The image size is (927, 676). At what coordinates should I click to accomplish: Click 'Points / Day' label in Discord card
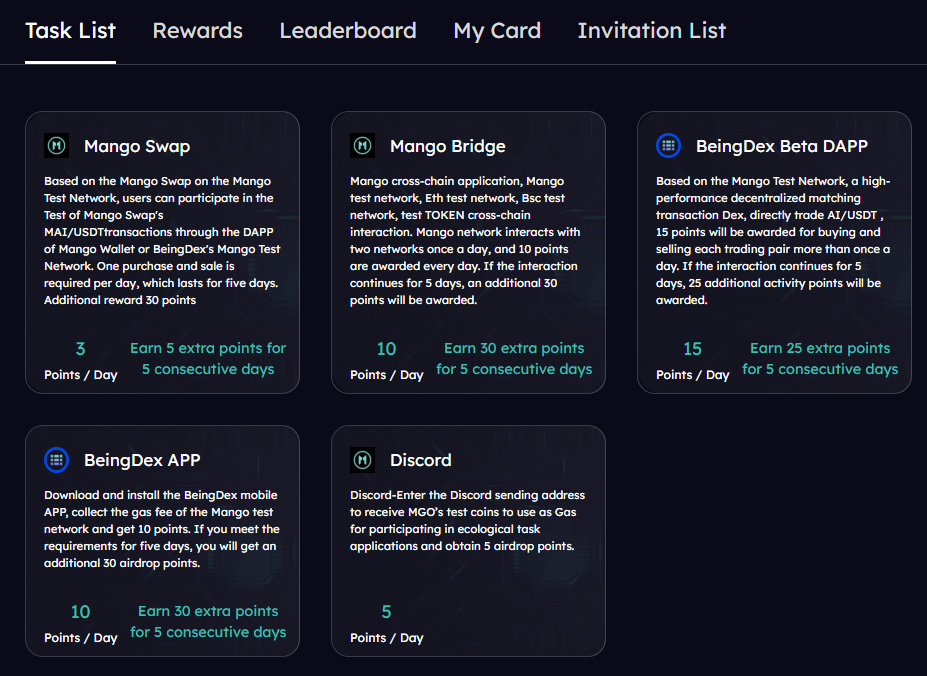click(x=387, y=638)
